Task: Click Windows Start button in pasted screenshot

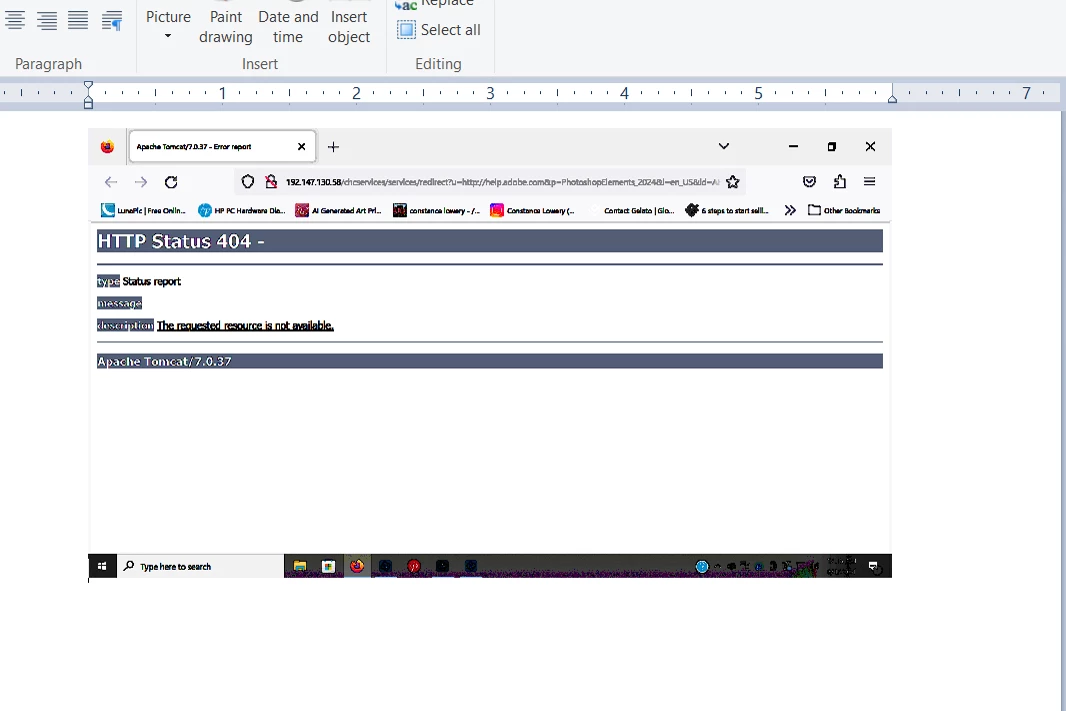Action: pos(102,566)
